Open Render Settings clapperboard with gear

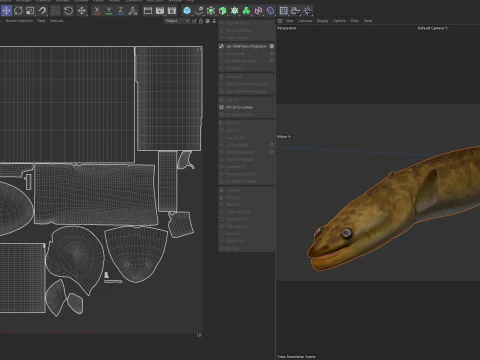click(x=172, y=11)
